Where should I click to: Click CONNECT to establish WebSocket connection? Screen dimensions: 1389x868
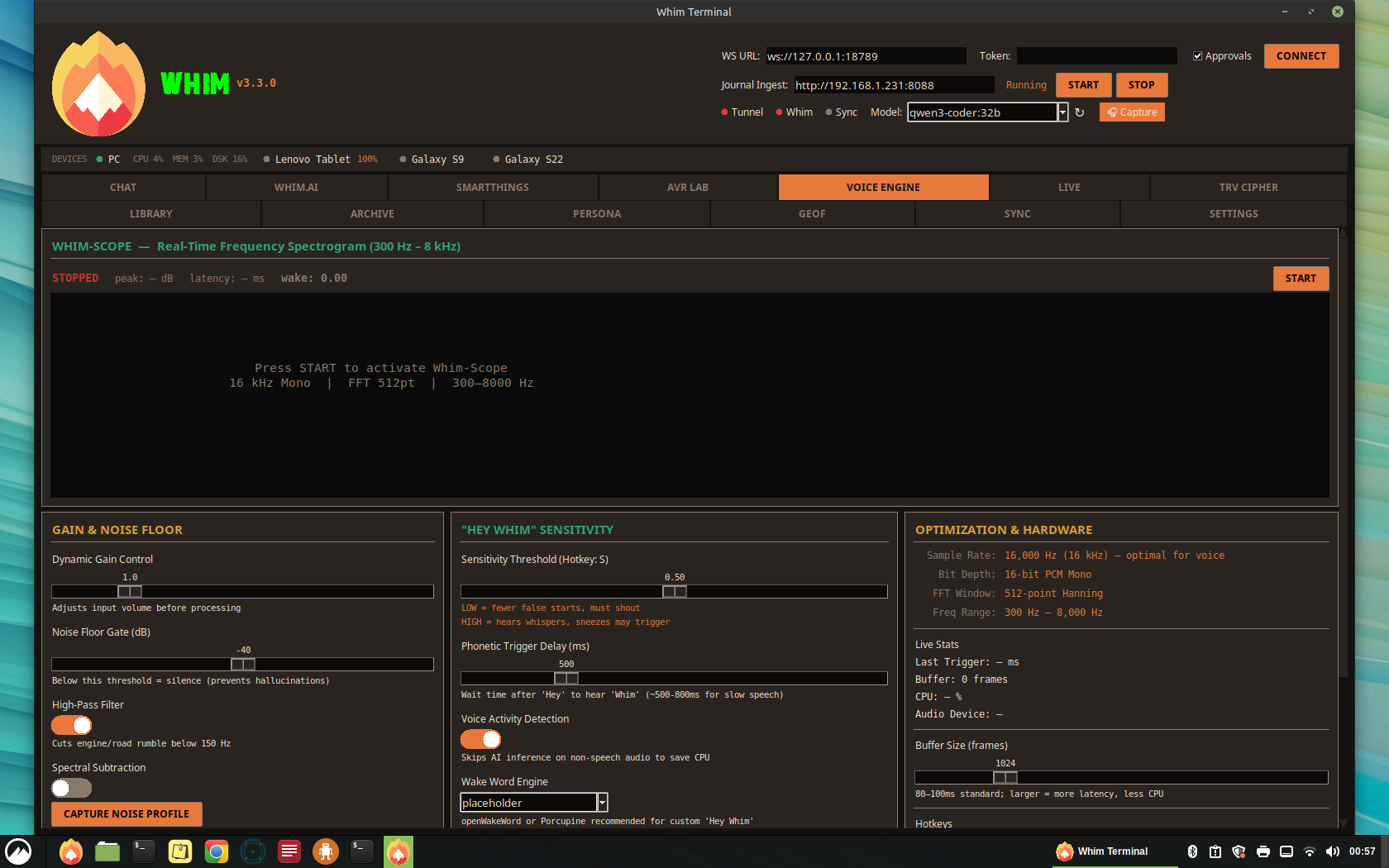(1301, 55)
